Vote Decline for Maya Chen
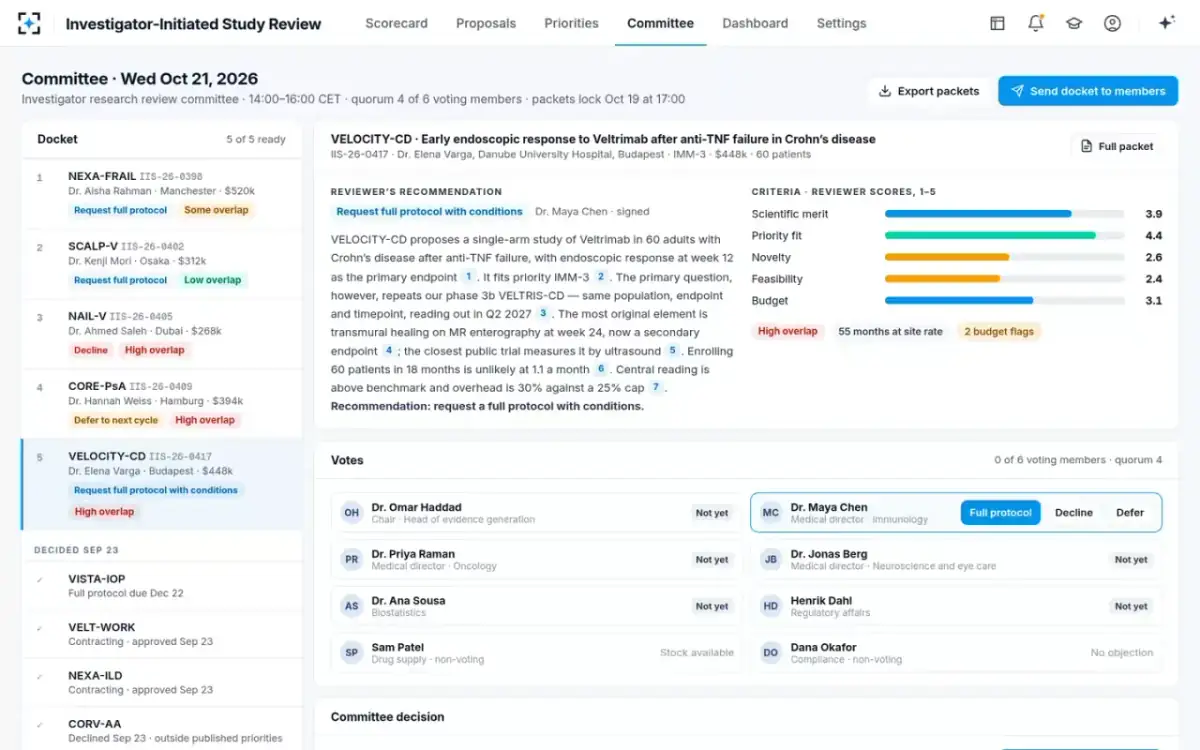Viewport: 1200px width, 750px height. click(1074, 513)
